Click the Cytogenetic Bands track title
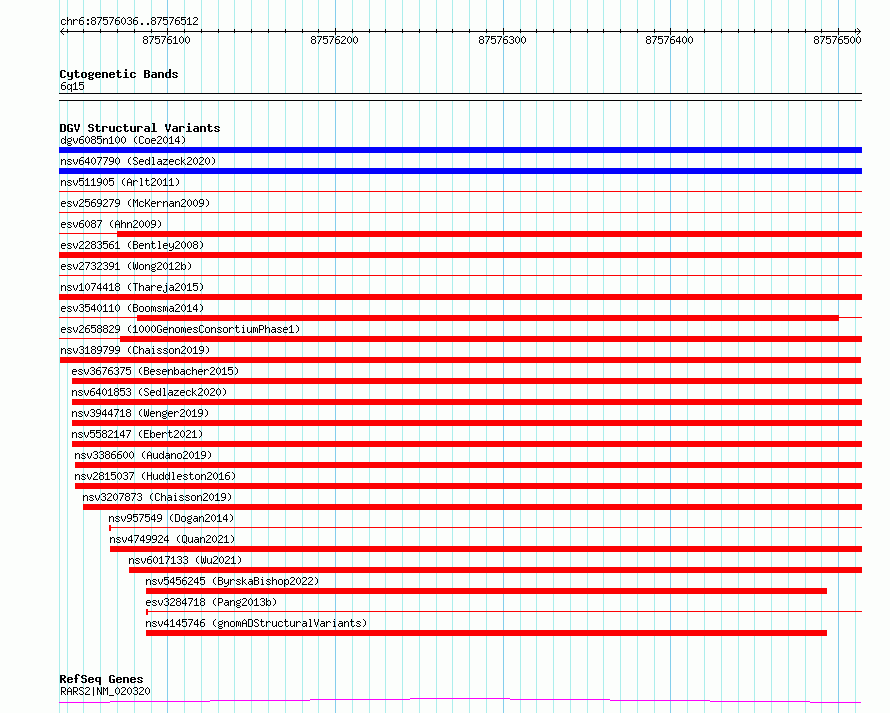Image resolution: width=890 pixels, height=713 pixels. tap(119, 74)
